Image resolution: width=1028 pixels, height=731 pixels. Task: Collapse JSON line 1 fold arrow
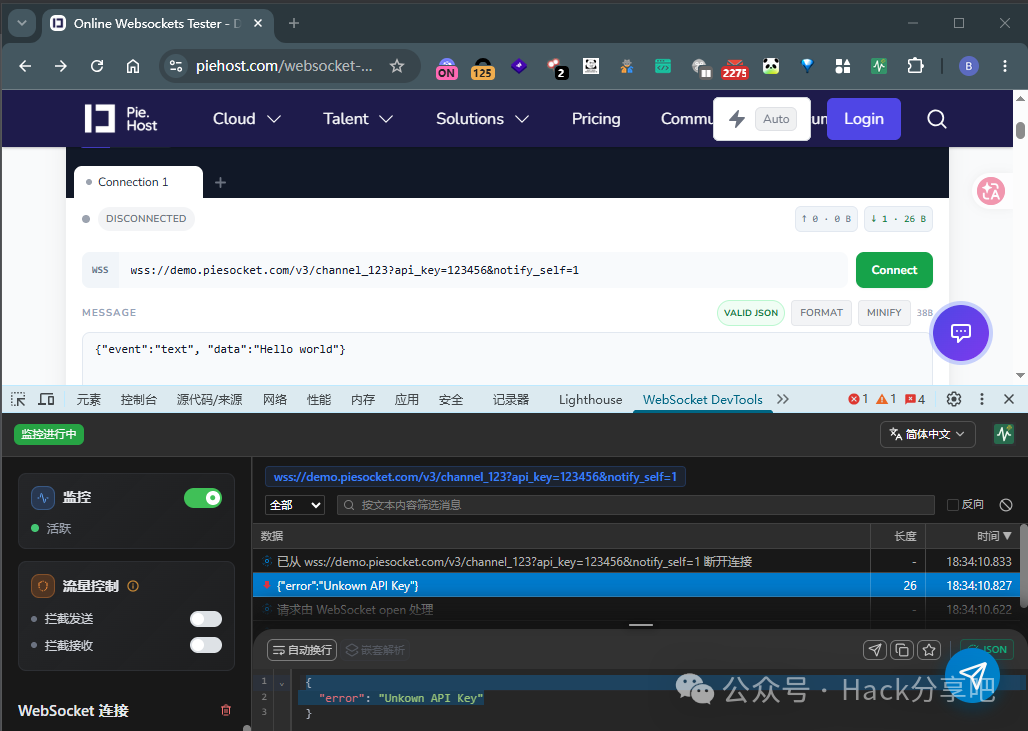tap(282, 682)
